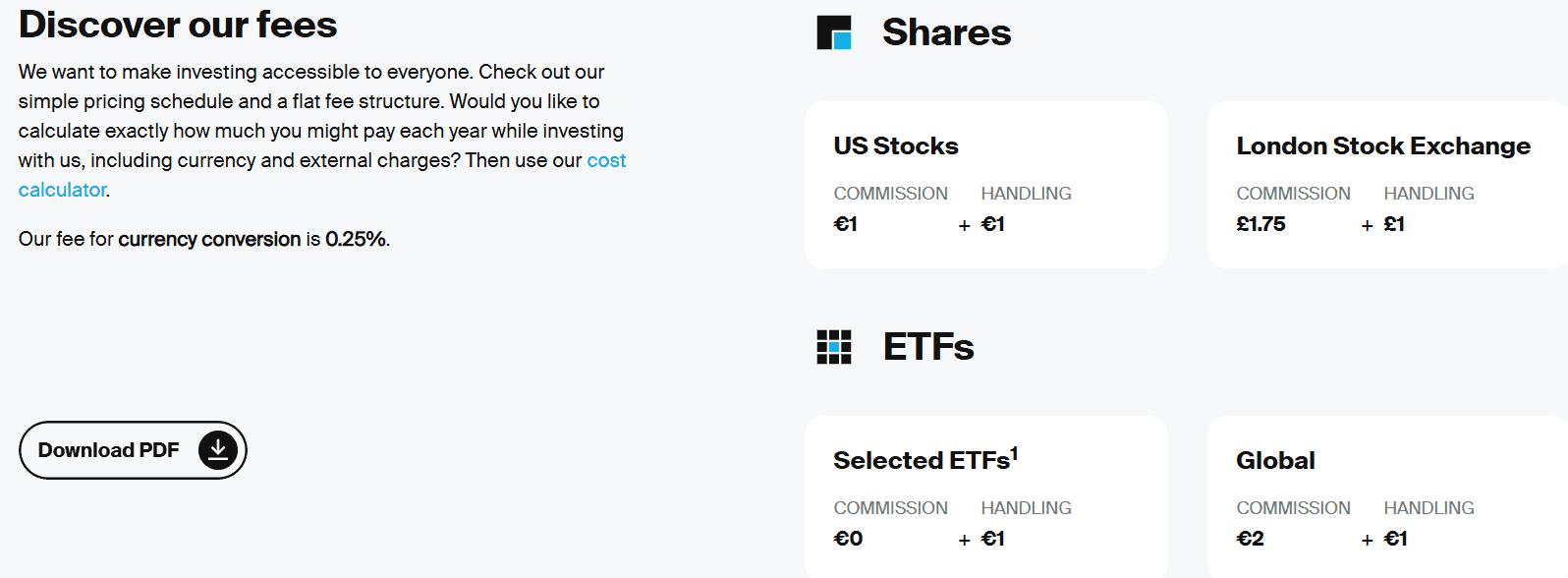The height and width of the screenshot is (578, 1568).
Task: Open the cost calculator link
Action: tap(606, 160)
